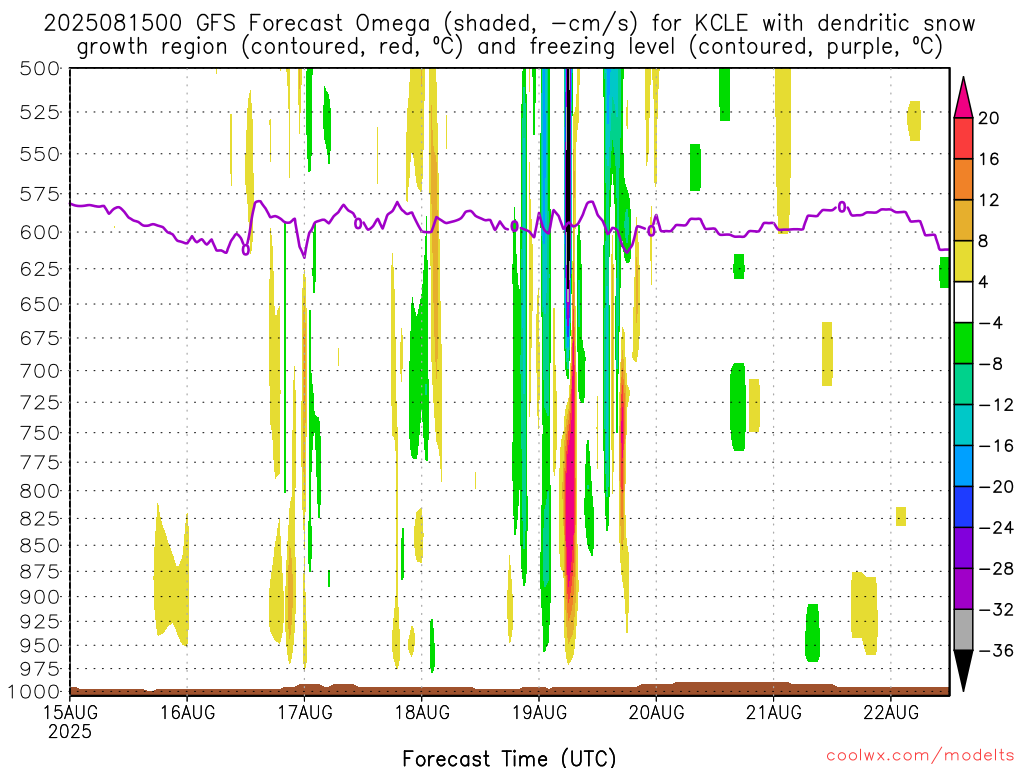Click the 1000 pressure level label

(34, 692)
